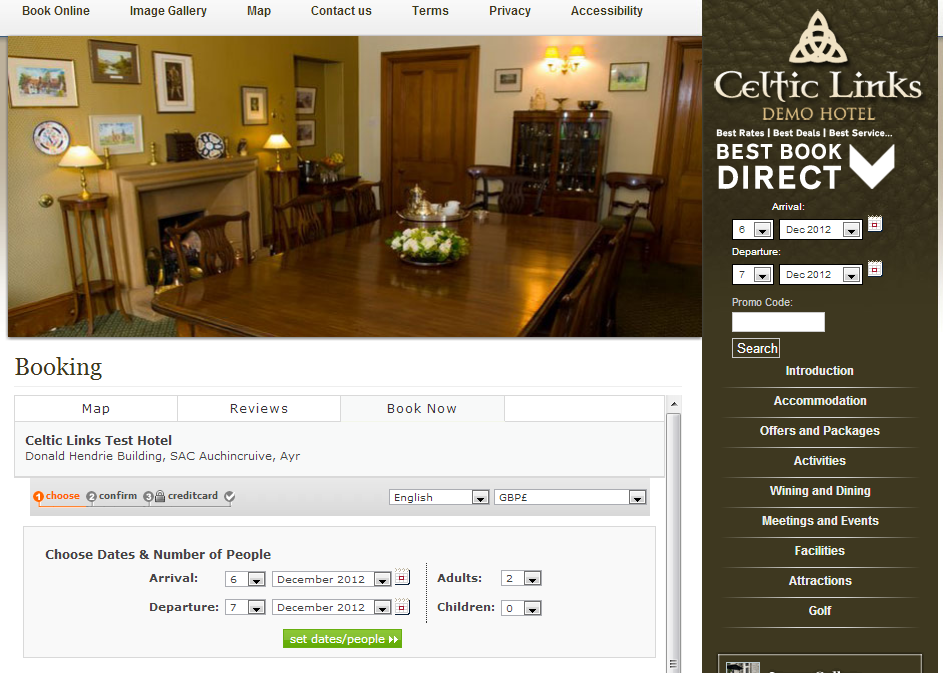The height and width of the screenshot is (673, 943).
Task: Click the Best Book Direct banner
Action: click(805, 161)
